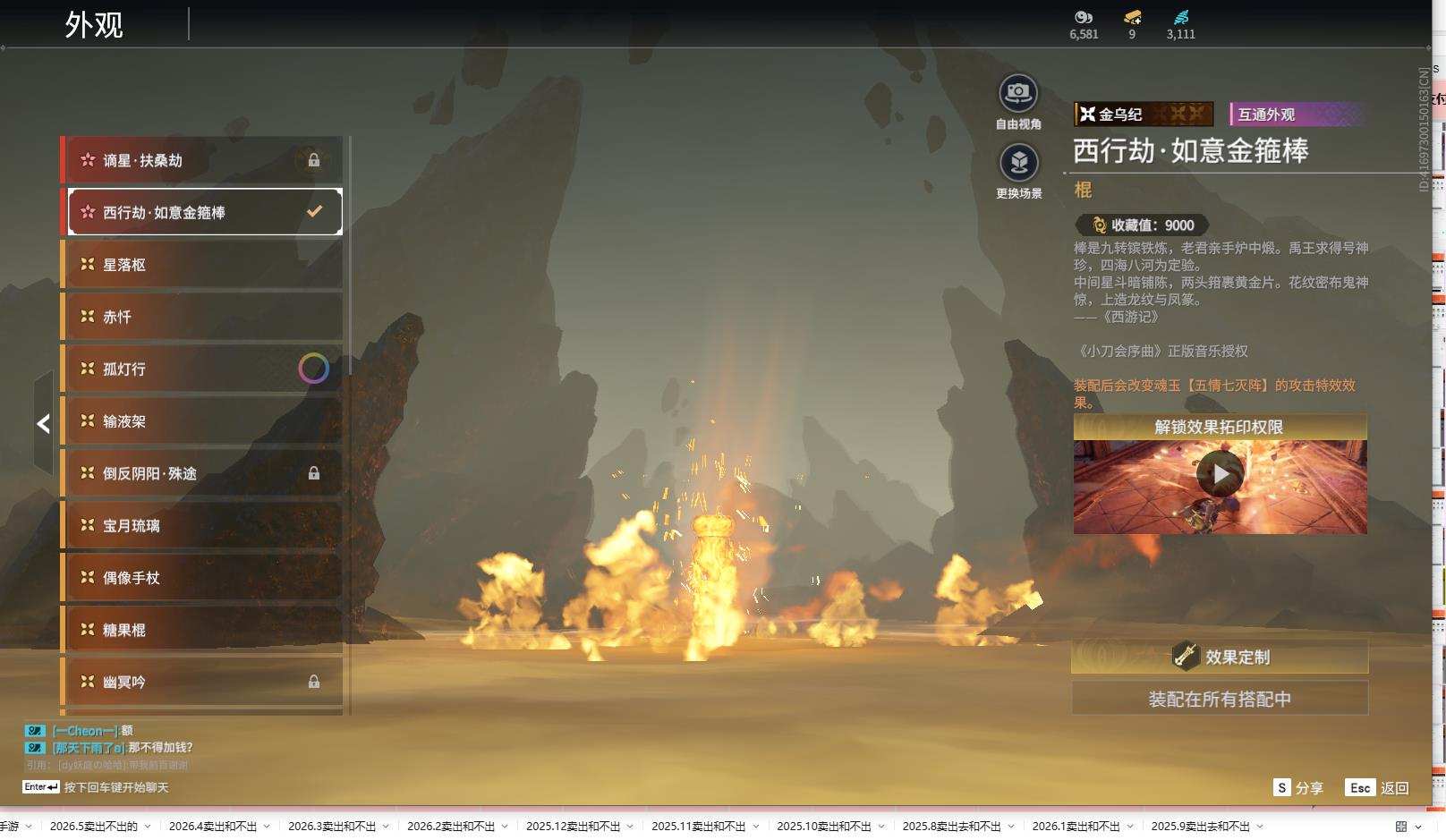1446x840 pixels.
Task: Choose the 赤忏 weapon skin
Action: point(202,317)
